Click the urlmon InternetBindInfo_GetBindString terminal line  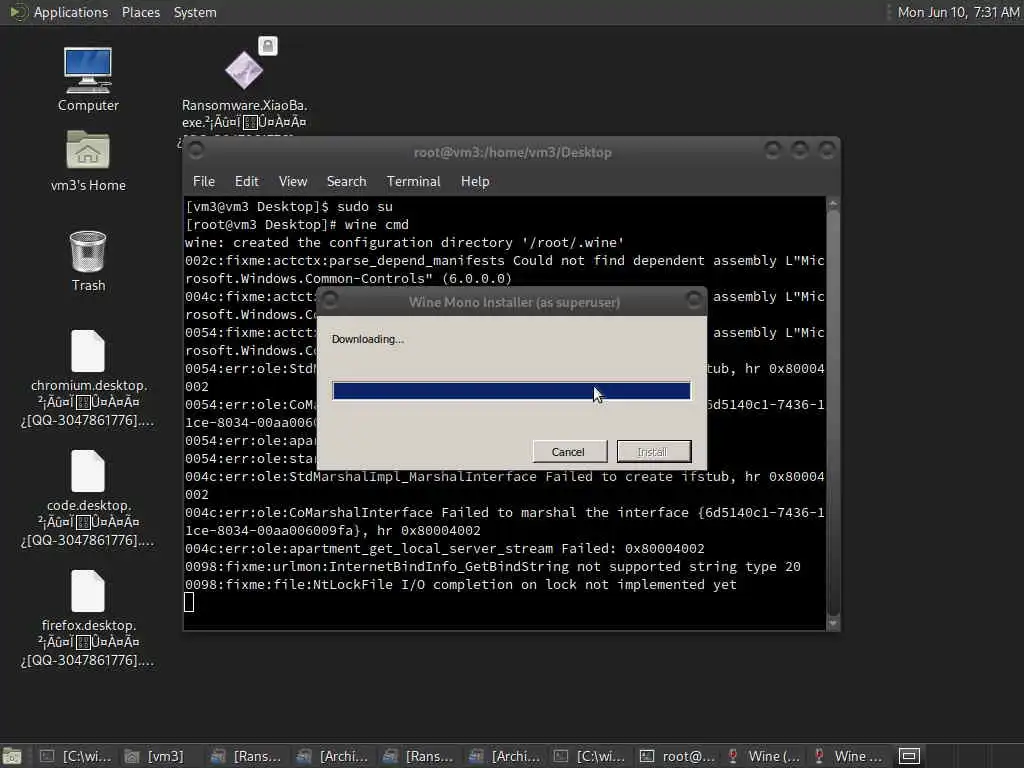click(x=492, y=566)
